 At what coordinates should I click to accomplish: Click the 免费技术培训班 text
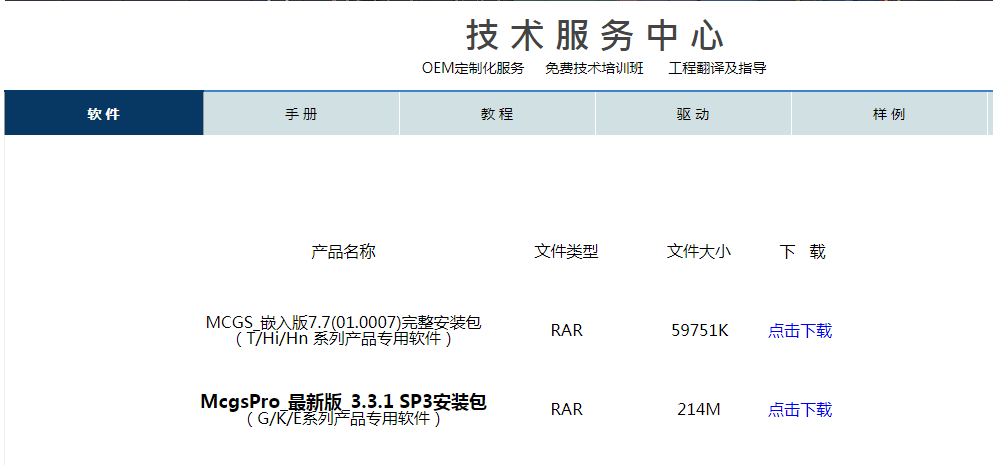click(594, 68)
